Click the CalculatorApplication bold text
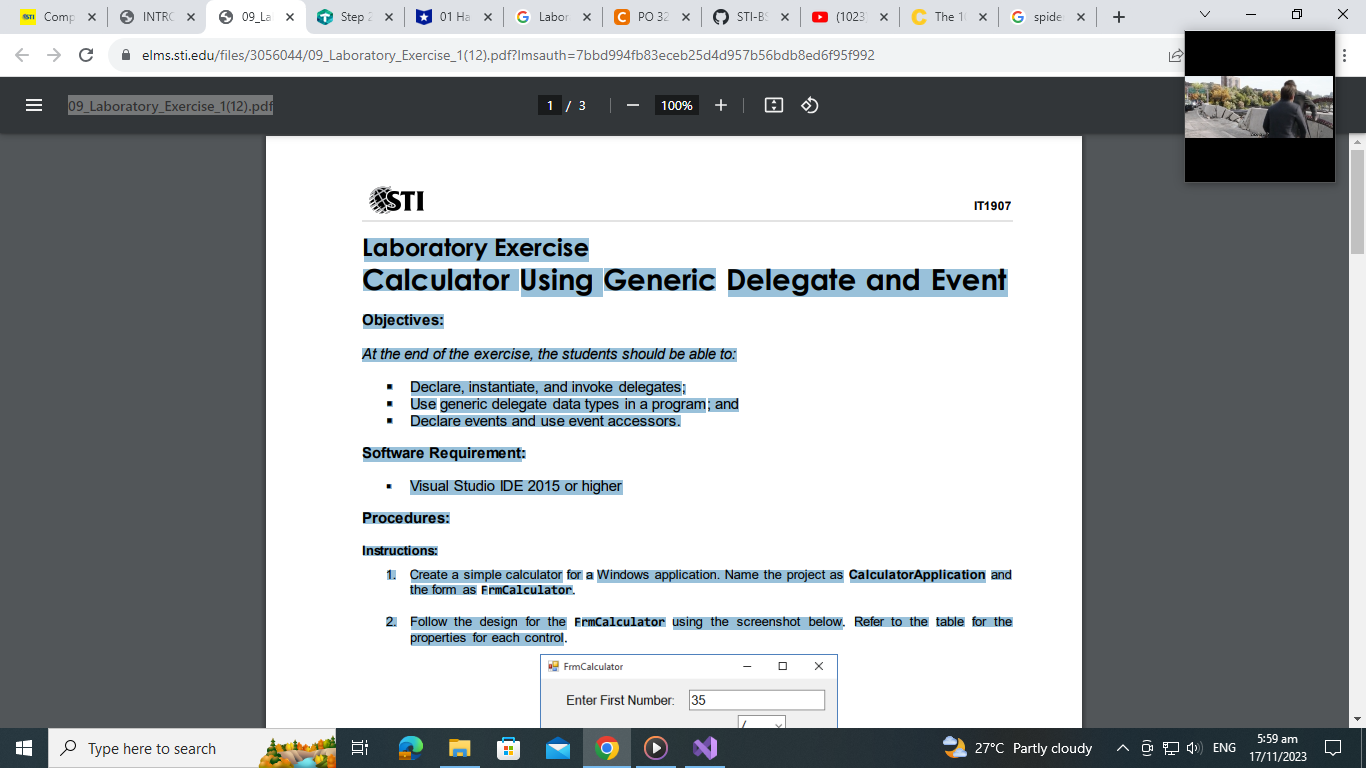The height and width of the screenshot is (768, 1366). point(917,575)
